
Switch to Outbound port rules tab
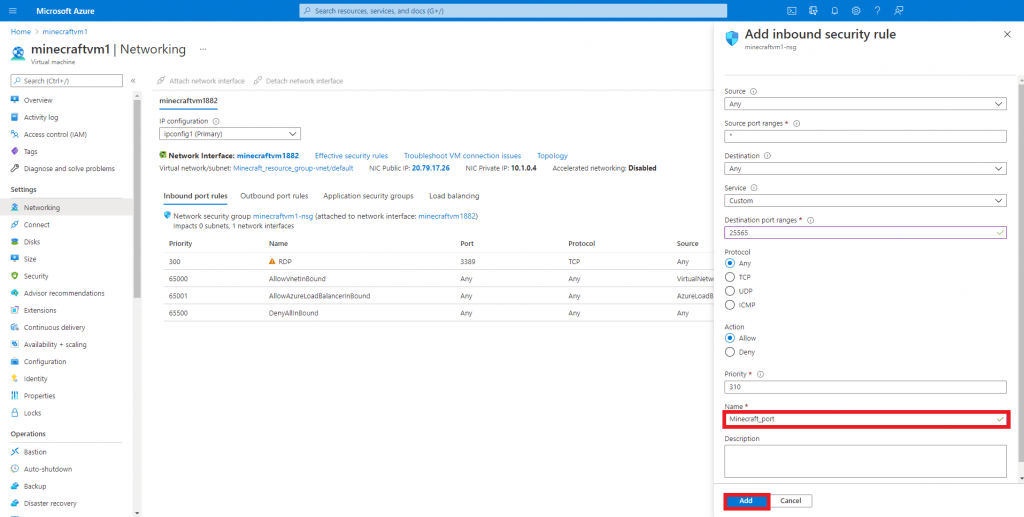pyautogui.click(x=274, y=196)
